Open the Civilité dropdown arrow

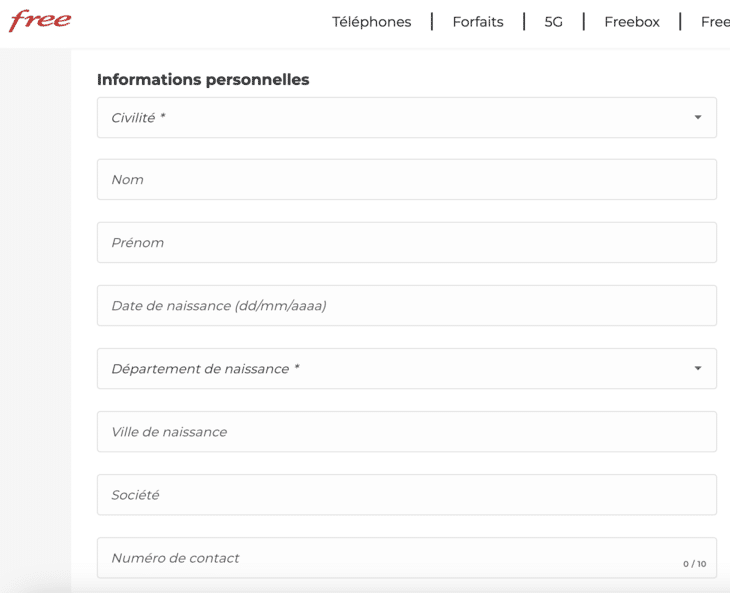pyautogui.click(x=697, y=118)
